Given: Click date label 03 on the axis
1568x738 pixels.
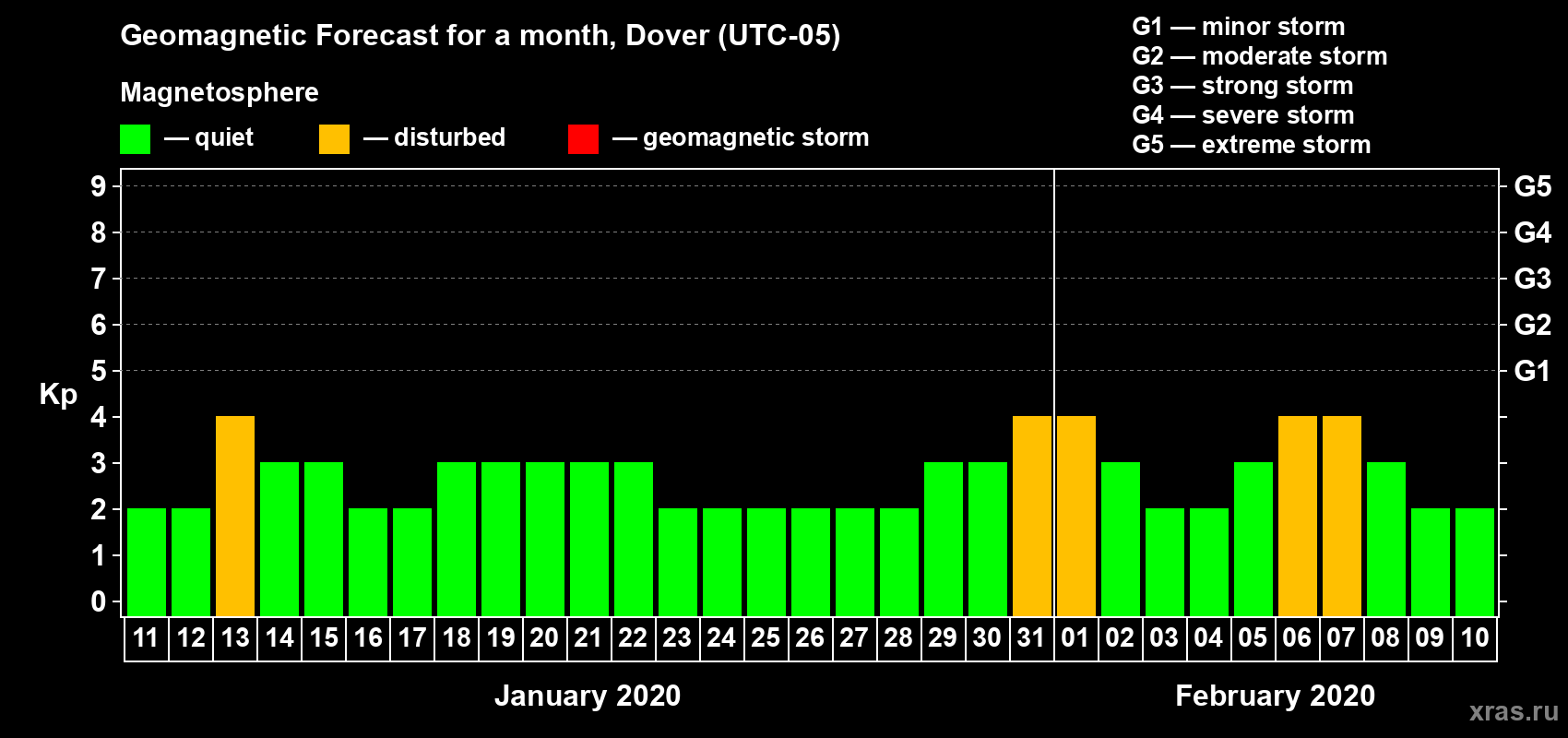Looking at the screenshot, I should point(1165,638).
